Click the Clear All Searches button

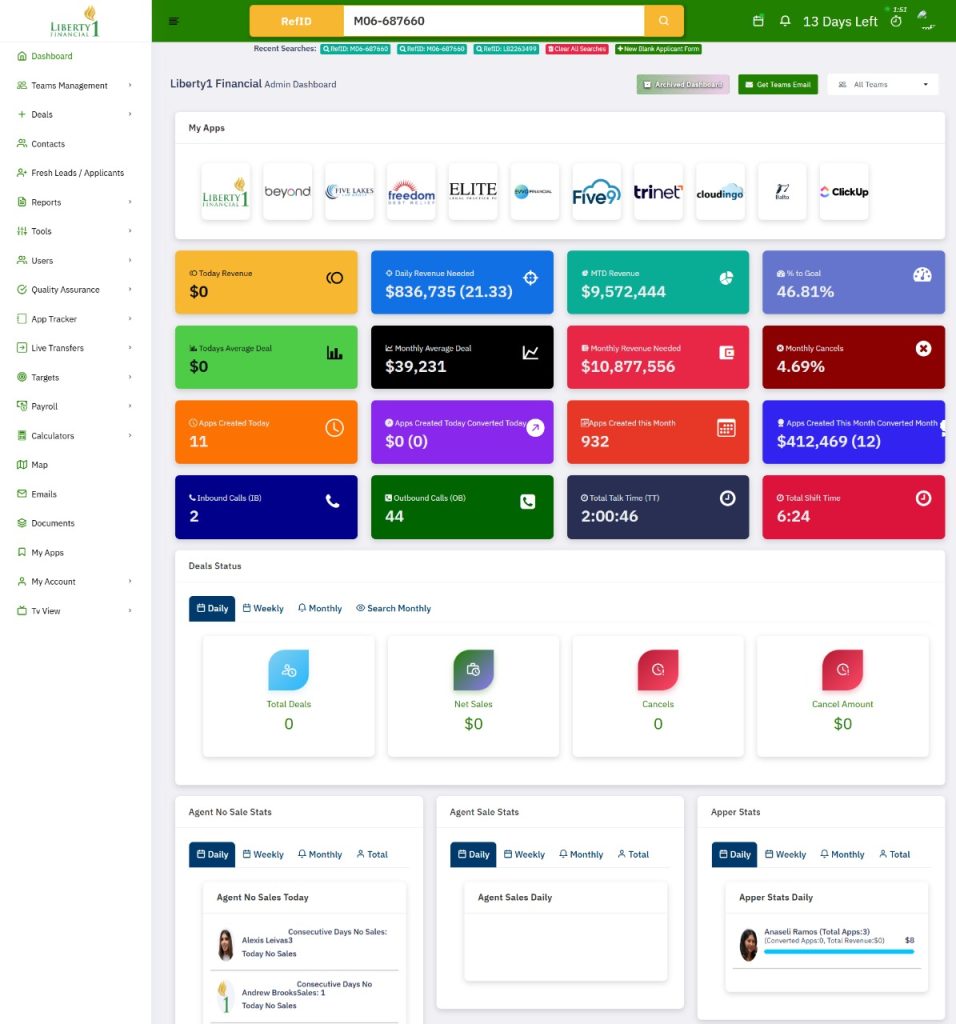tap(577, 49)
